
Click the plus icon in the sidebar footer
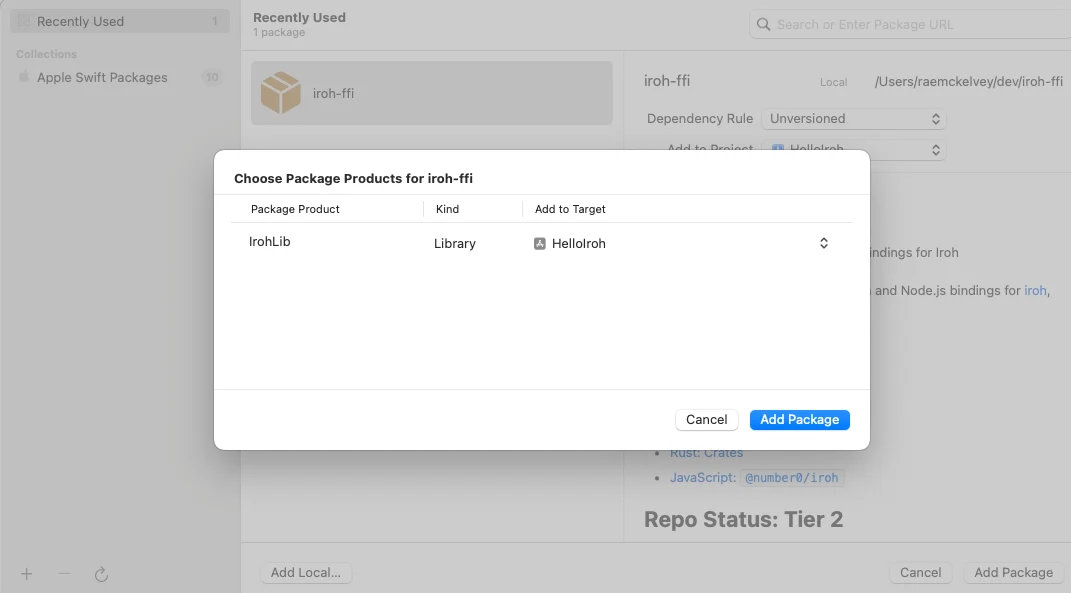click(27, 574)
